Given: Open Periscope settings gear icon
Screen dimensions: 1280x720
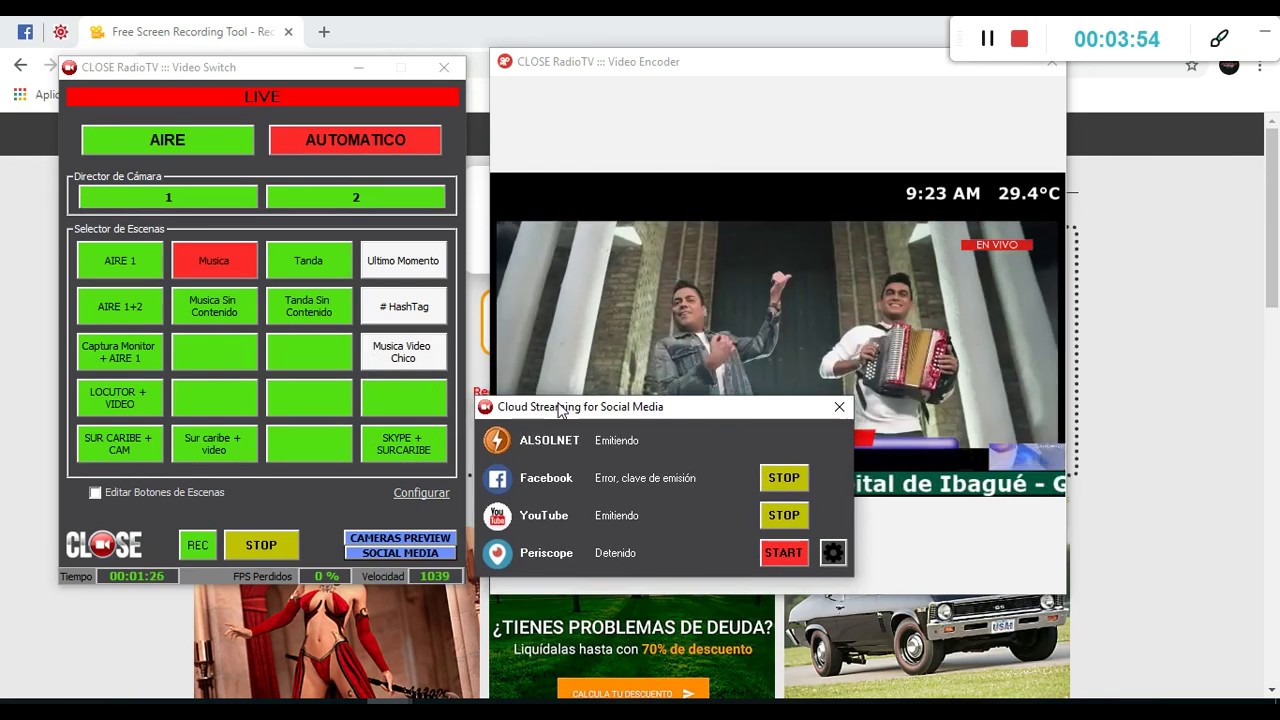Looking at the screenshot, I should pyautogui.click(x=833, y=552).
